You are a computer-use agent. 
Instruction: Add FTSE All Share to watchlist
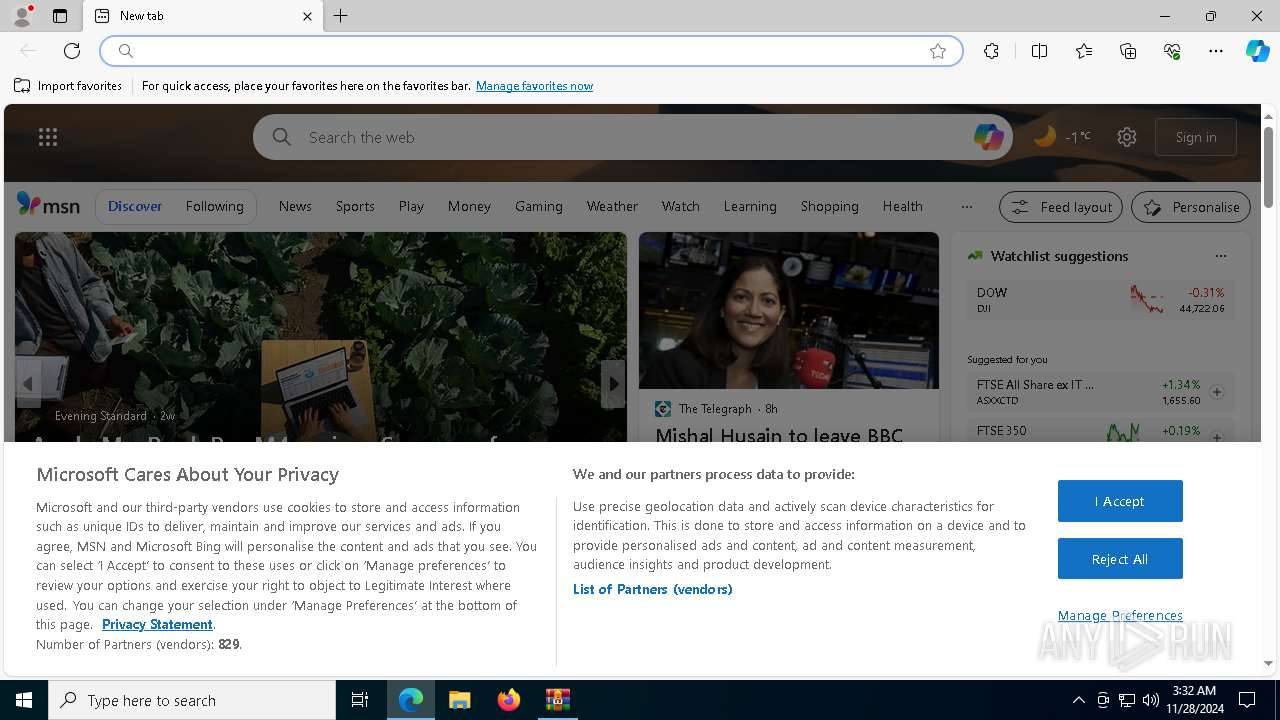coord(1217,392)
